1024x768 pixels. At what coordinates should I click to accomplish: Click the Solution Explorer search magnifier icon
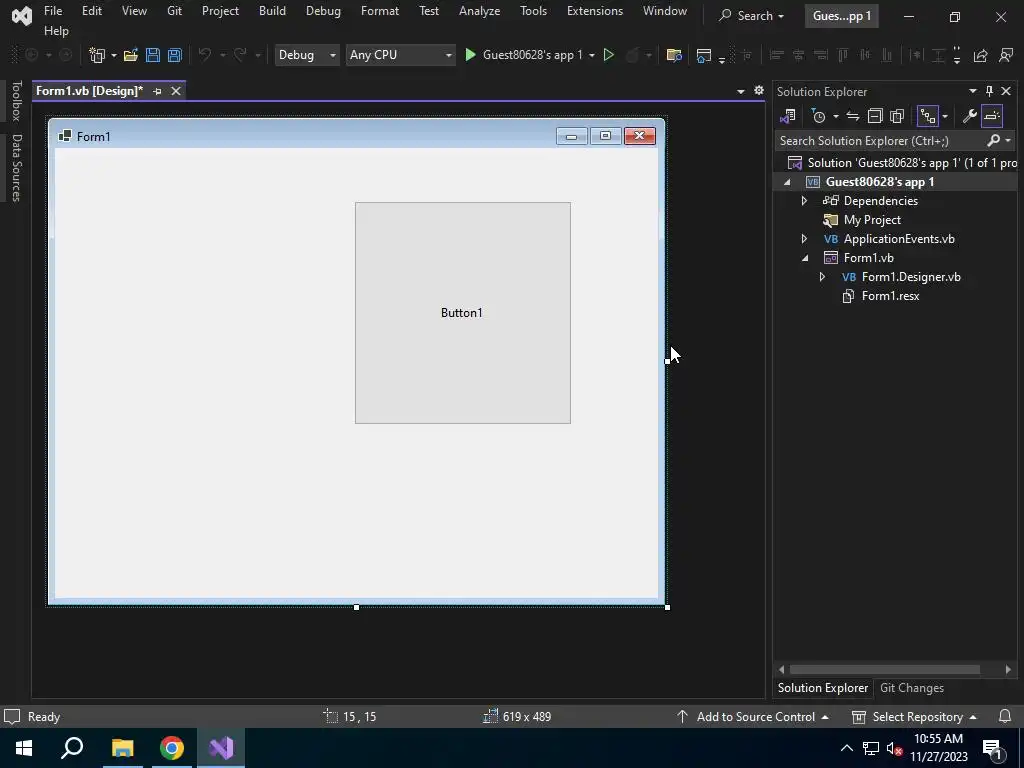(993, 140)
